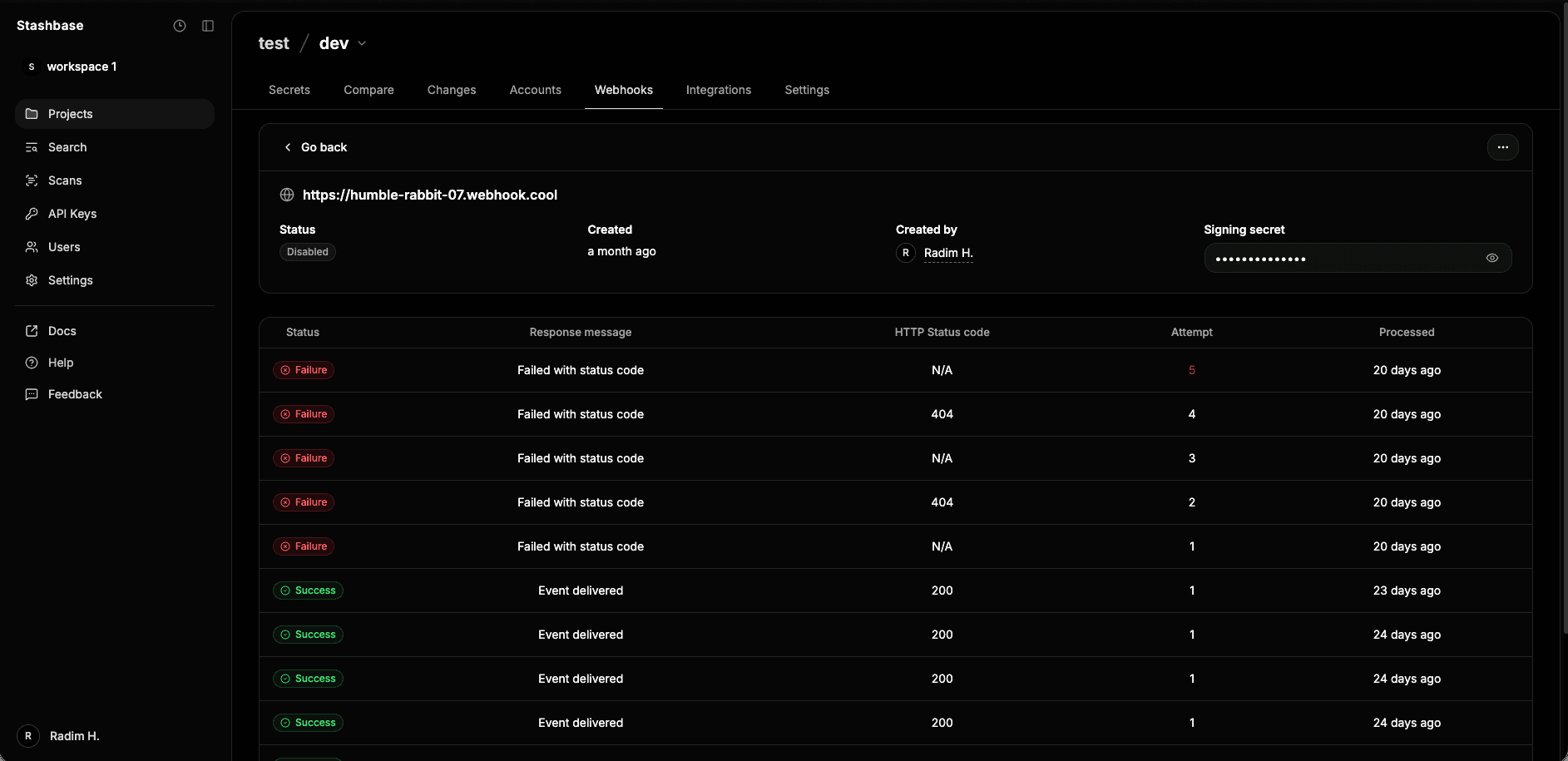Click the Success badge dated 23 days ago

click(308, 591)
